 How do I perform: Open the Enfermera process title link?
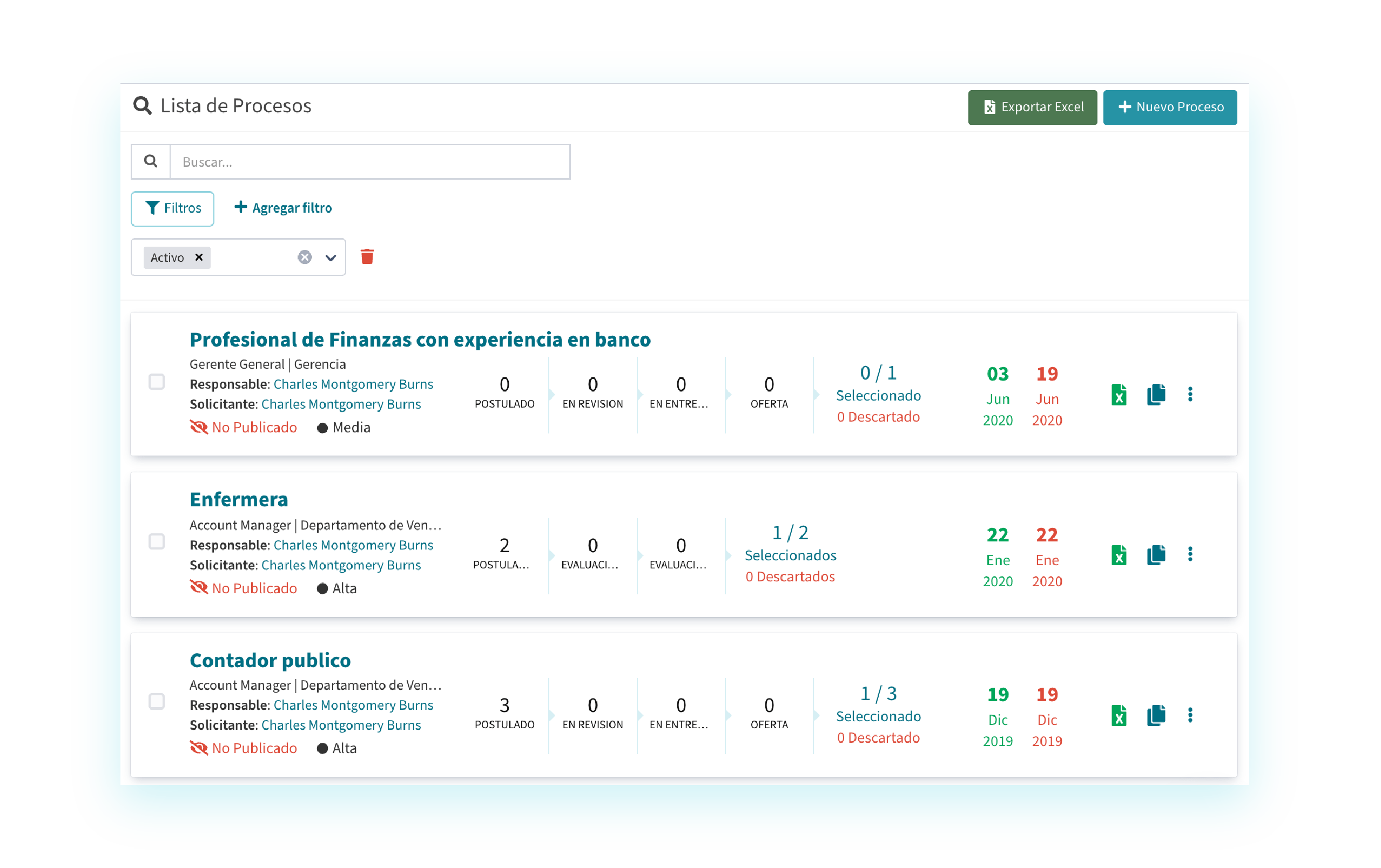pos(239,499)
